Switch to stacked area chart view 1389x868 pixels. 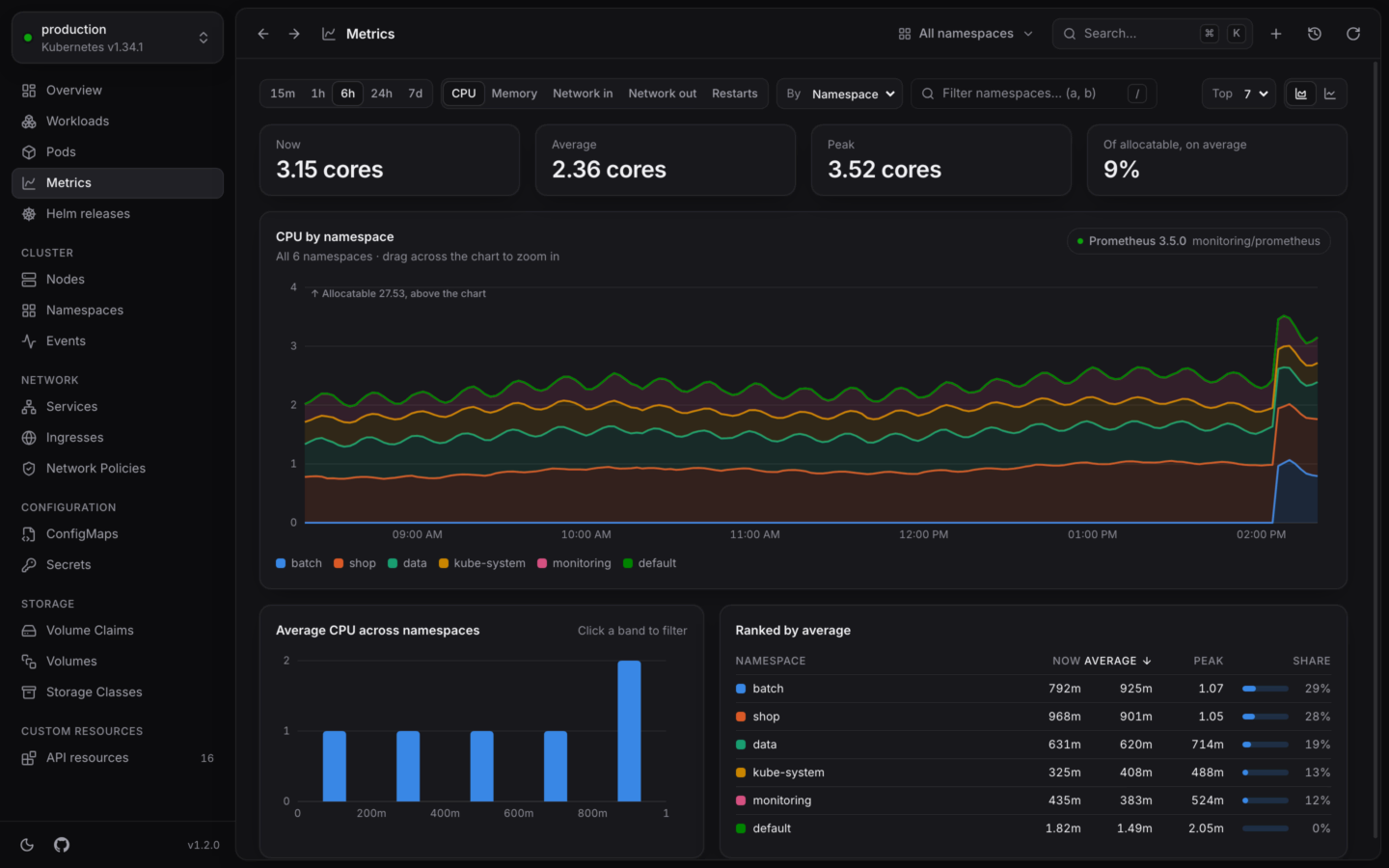[x=1301, y=94]
